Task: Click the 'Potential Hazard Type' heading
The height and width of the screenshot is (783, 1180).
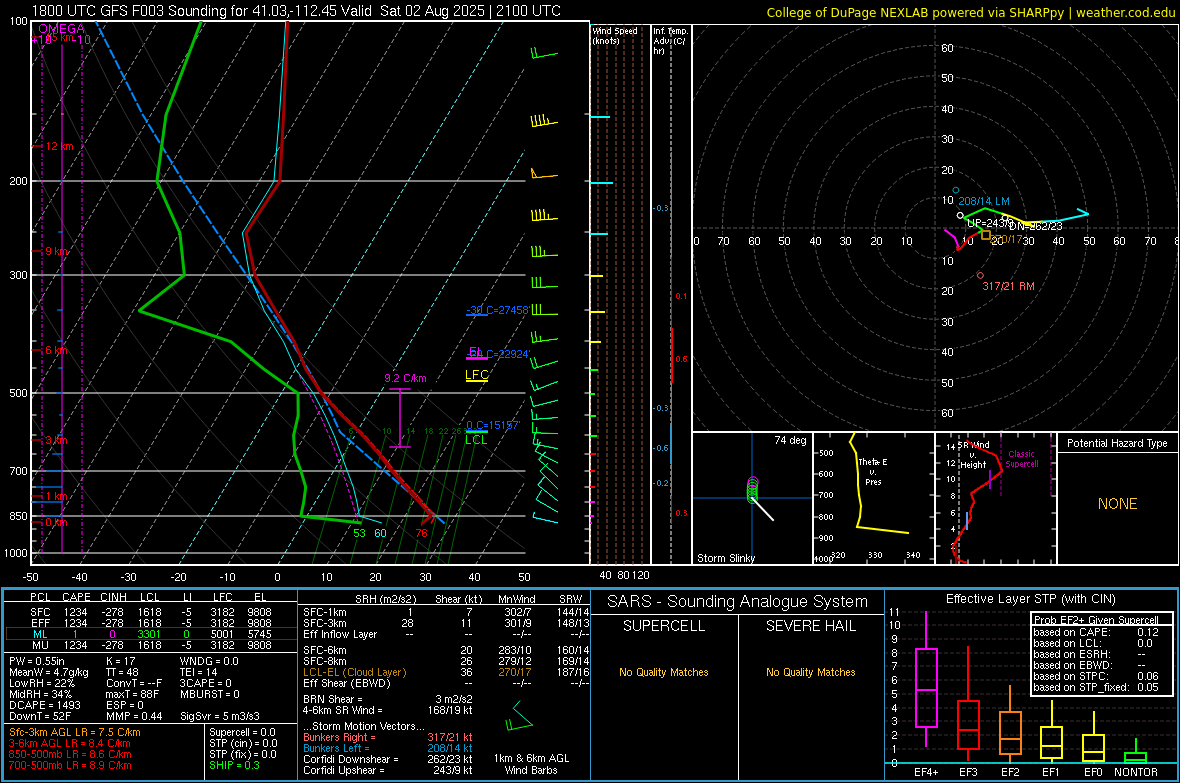Action: tap(1117, 443)
